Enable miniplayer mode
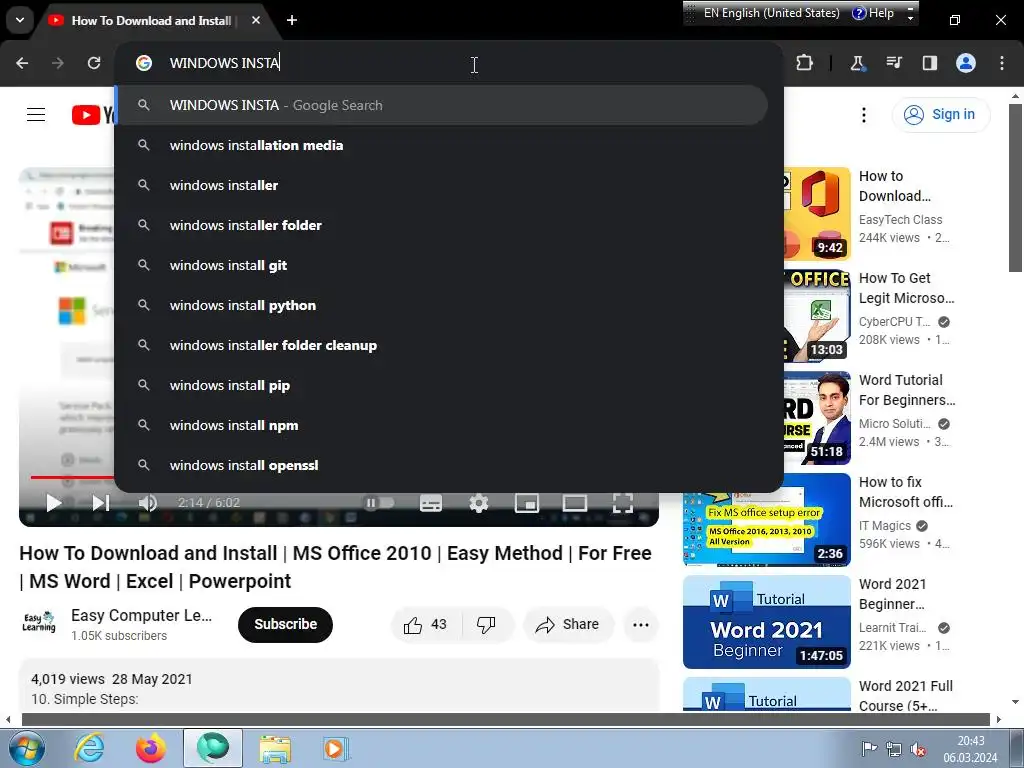The height and width of the screenshot is (768, 1024). tap(526, 503)
